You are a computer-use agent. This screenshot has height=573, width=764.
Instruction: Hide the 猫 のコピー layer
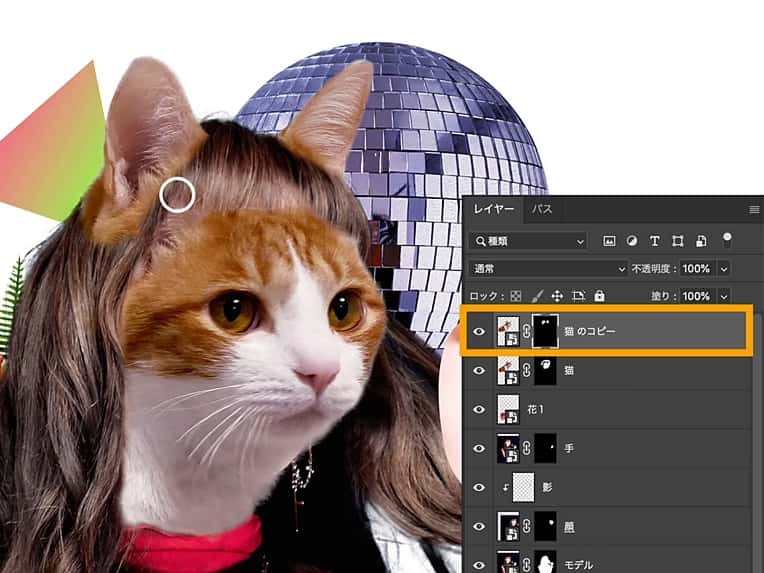point(479,331)
